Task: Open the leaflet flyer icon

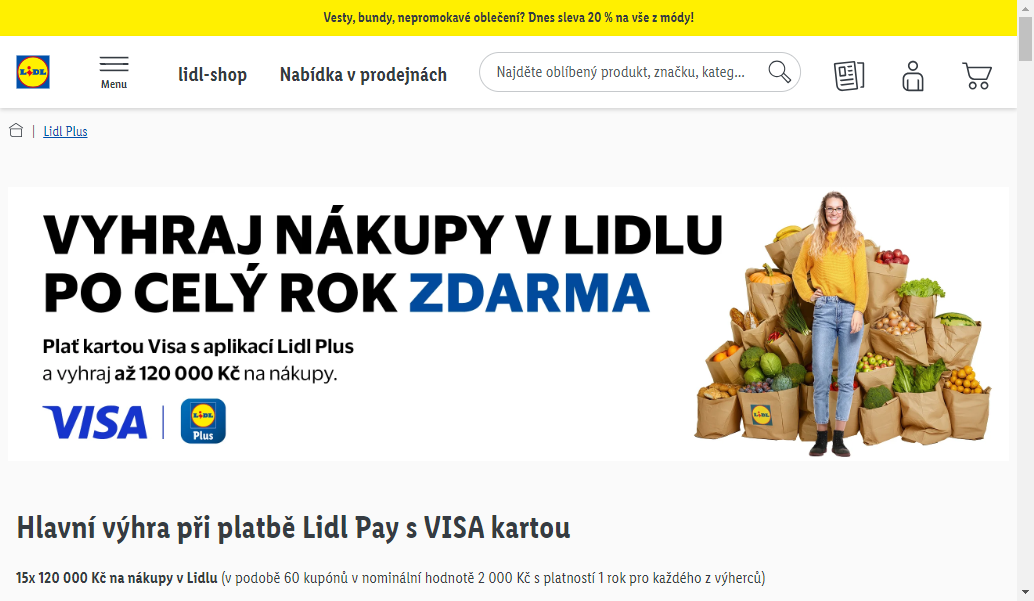Action: click(x=849, y=75)
